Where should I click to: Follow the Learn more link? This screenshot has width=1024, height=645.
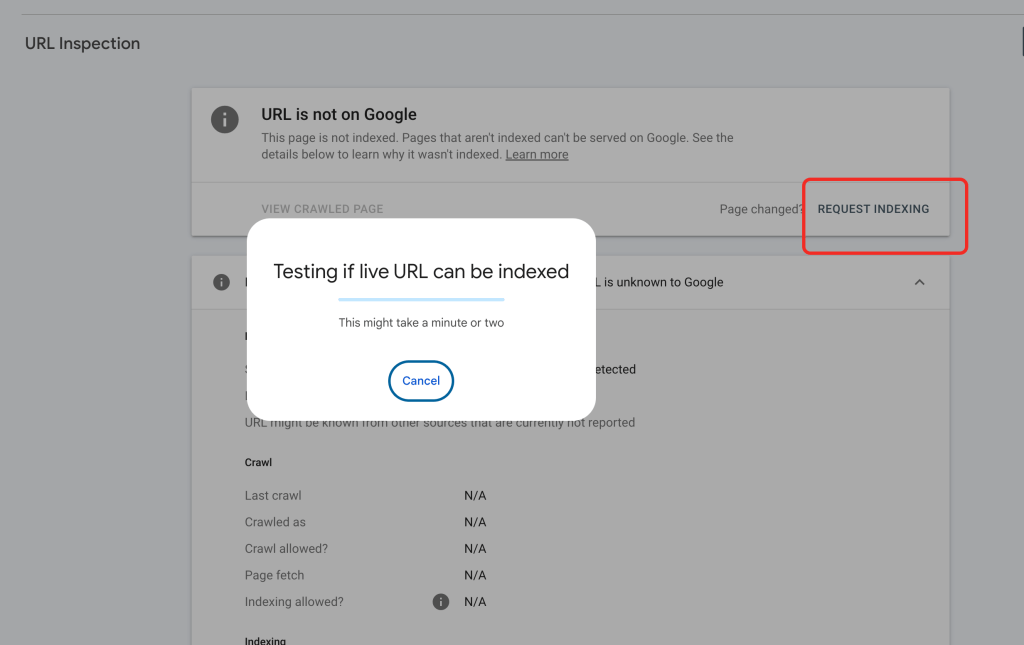tap(537, 155)
